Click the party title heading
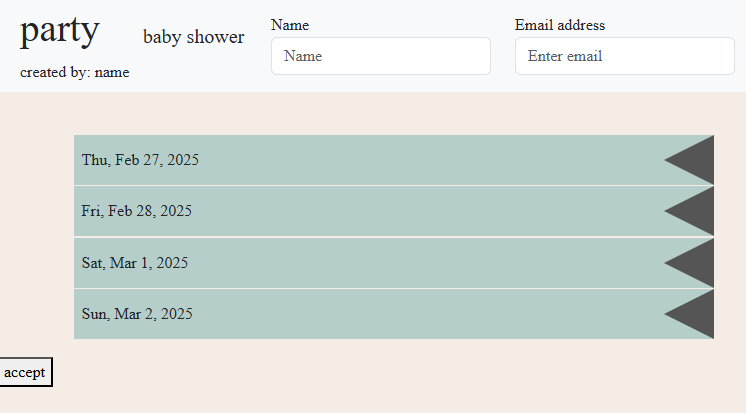 (59, 31)
